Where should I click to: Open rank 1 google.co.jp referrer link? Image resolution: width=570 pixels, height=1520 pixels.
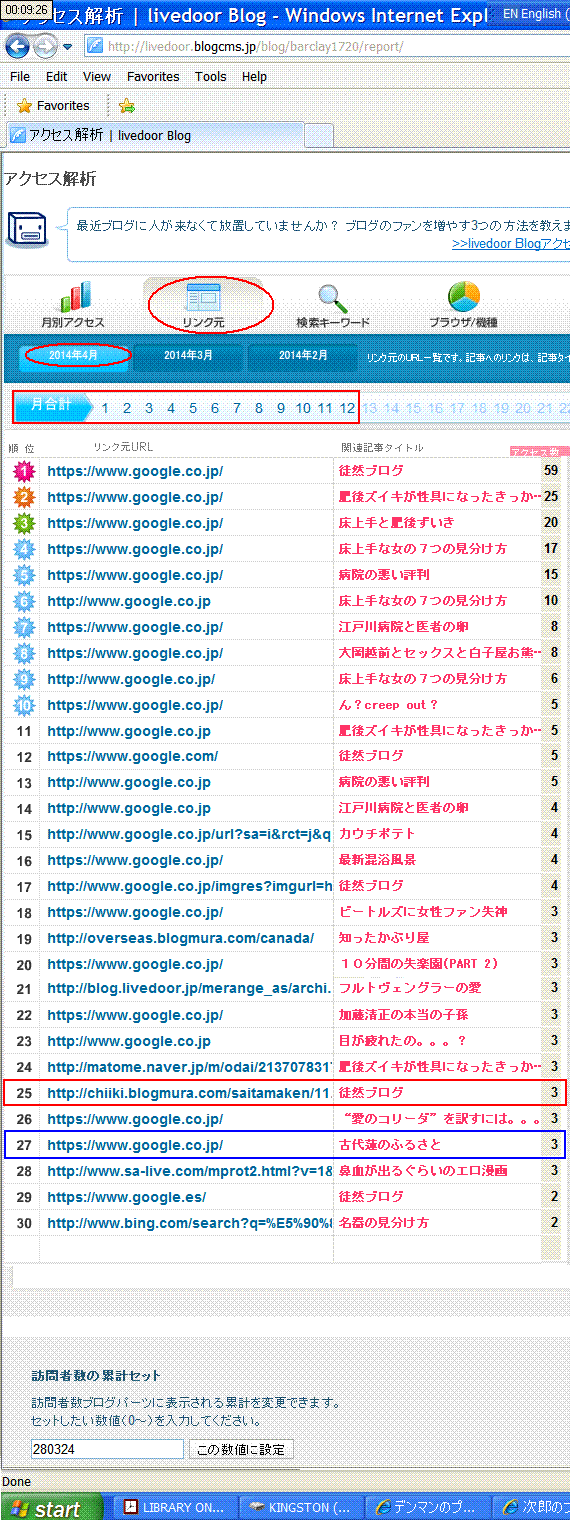pos(135,471)
